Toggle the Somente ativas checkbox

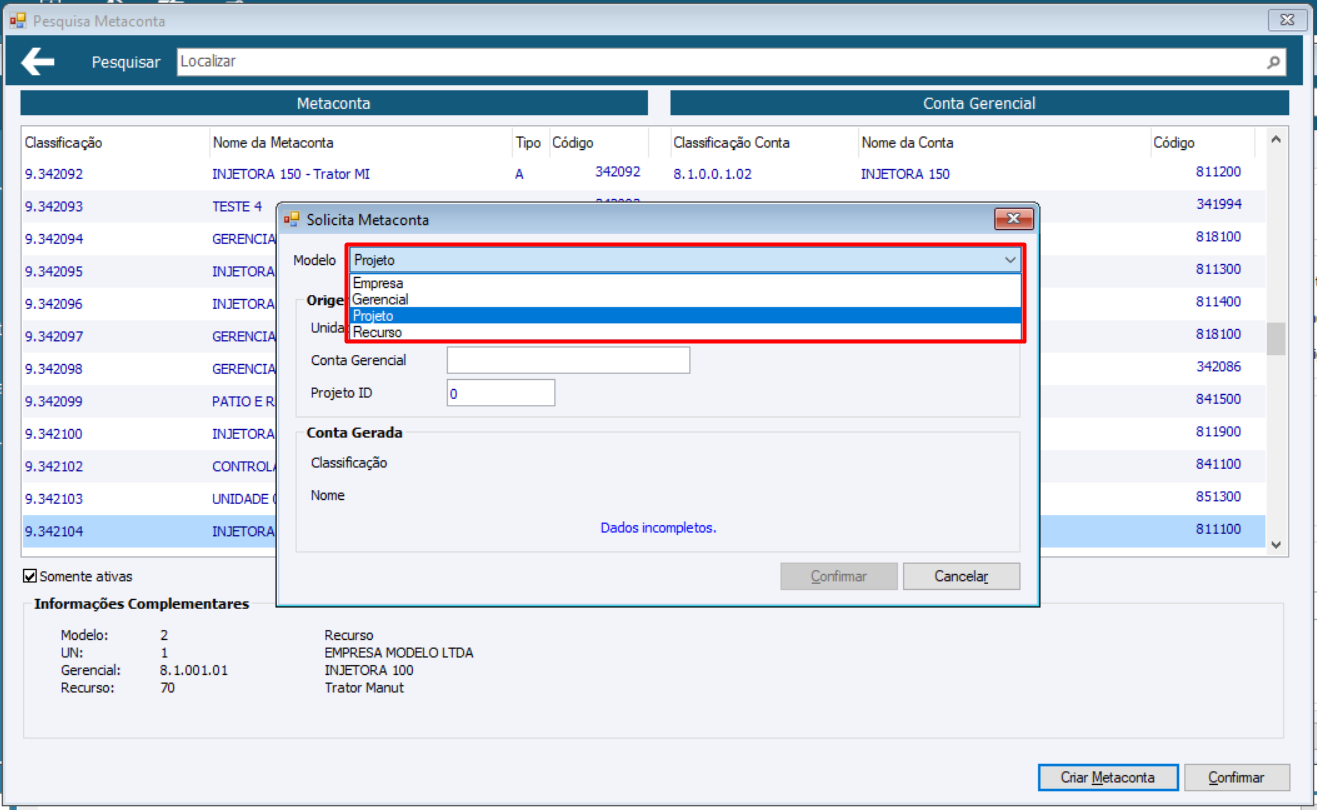(30, 576)
